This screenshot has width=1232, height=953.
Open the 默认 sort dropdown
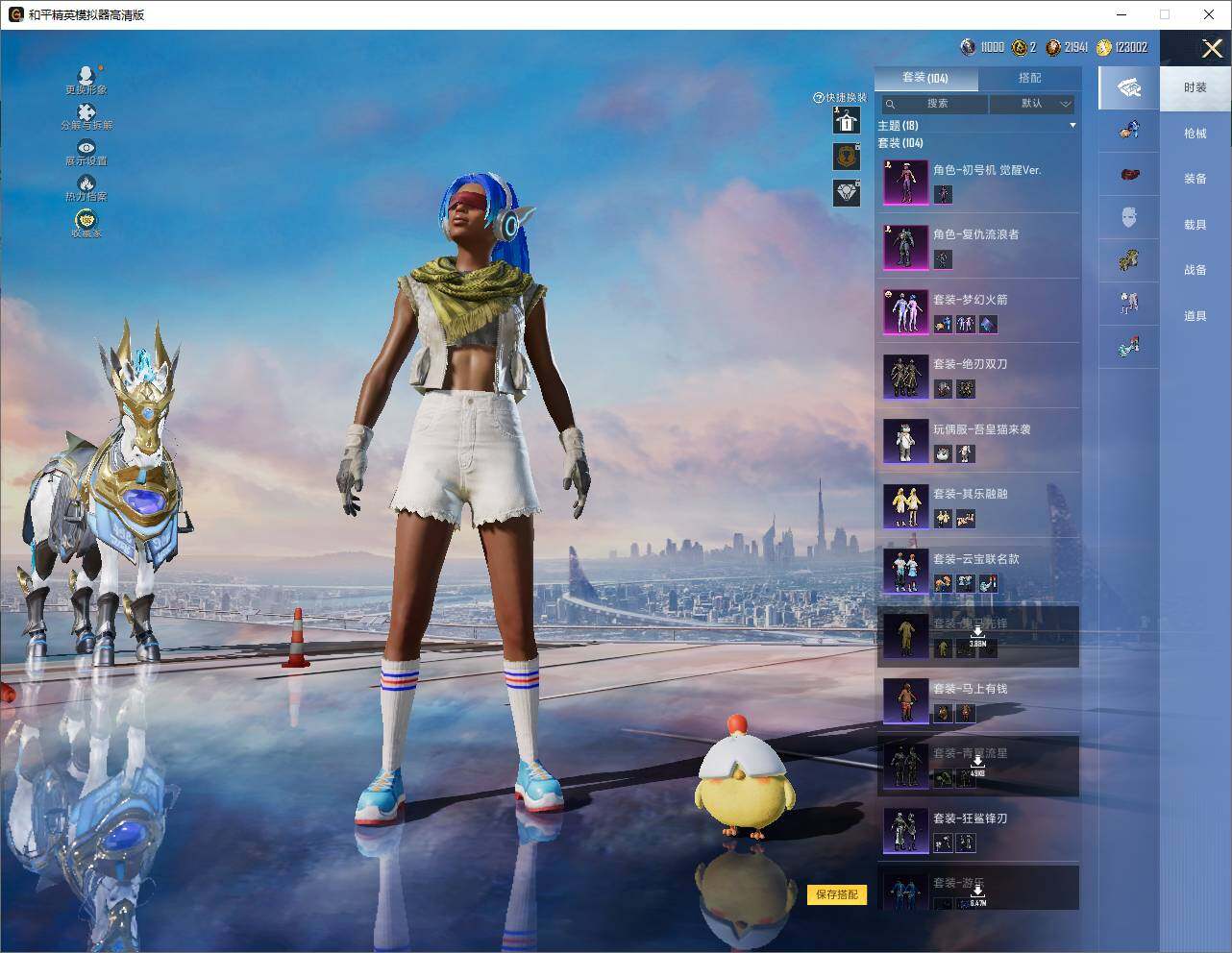1033,104
